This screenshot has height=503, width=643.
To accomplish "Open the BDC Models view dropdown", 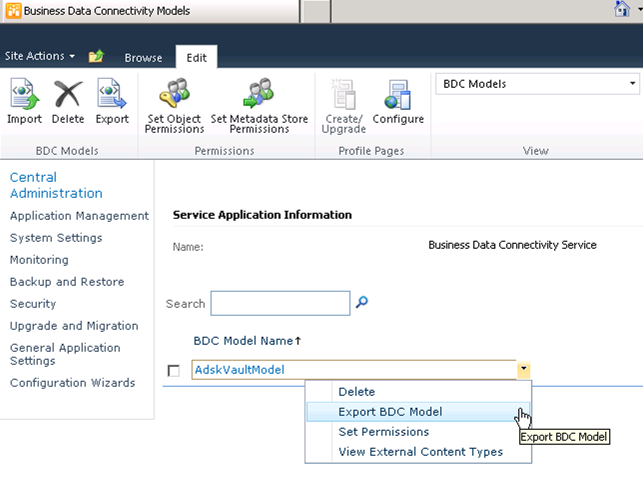I will (x=537, y=84).
